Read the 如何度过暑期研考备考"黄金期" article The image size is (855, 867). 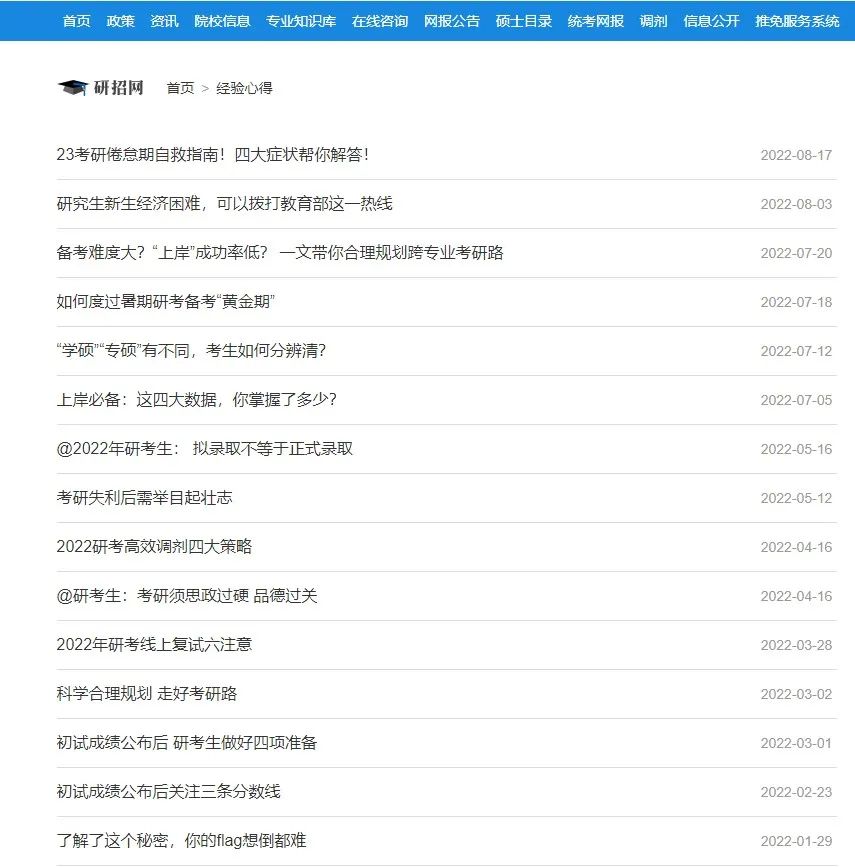[x=166, y=302]
